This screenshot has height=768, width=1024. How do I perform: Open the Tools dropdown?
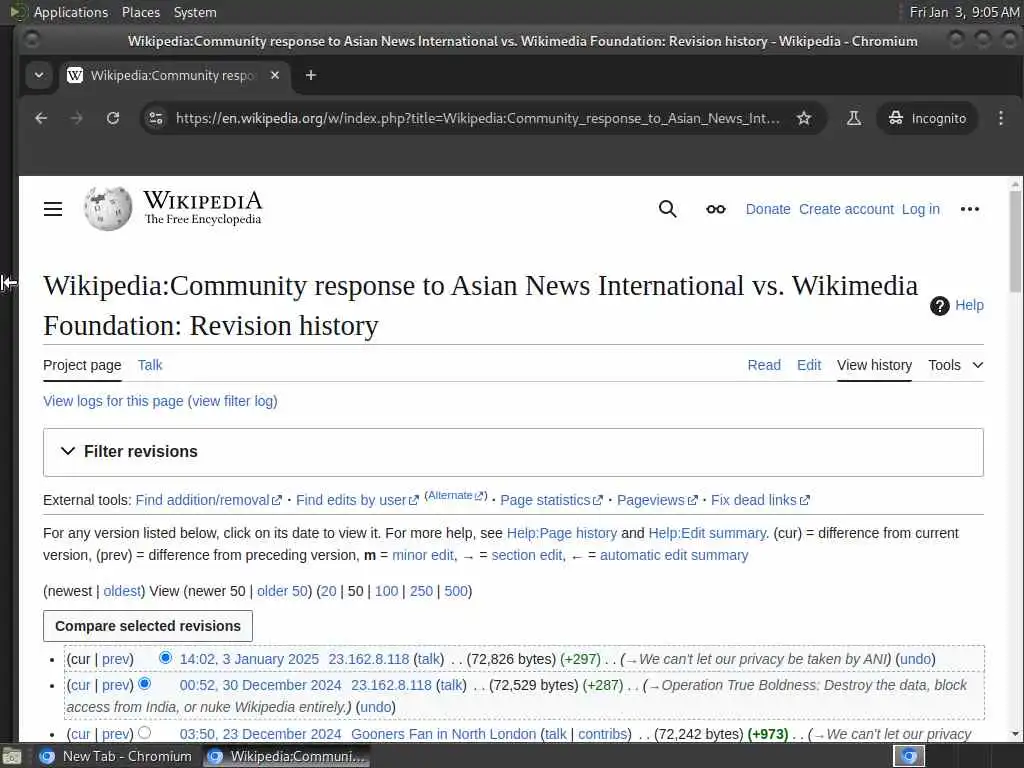955,365
